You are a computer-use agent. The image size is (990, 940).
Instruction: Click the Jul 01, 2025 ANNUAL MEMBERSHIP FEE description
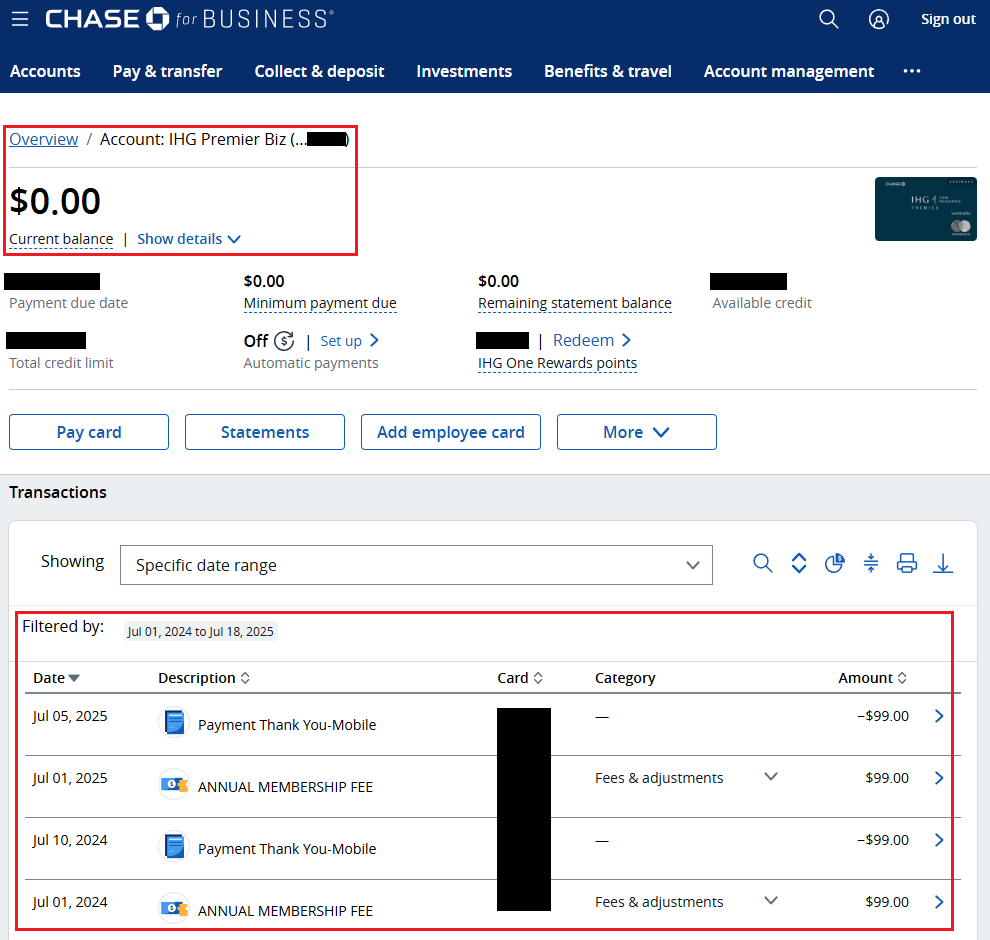tap(285, 787)
